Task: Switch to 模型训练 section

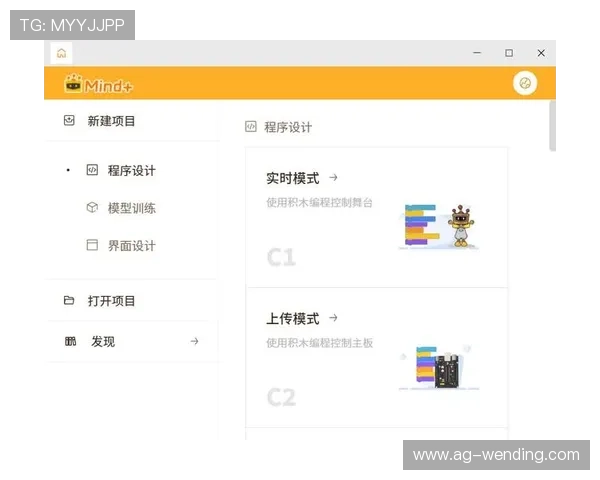Action: pos(132,208)
